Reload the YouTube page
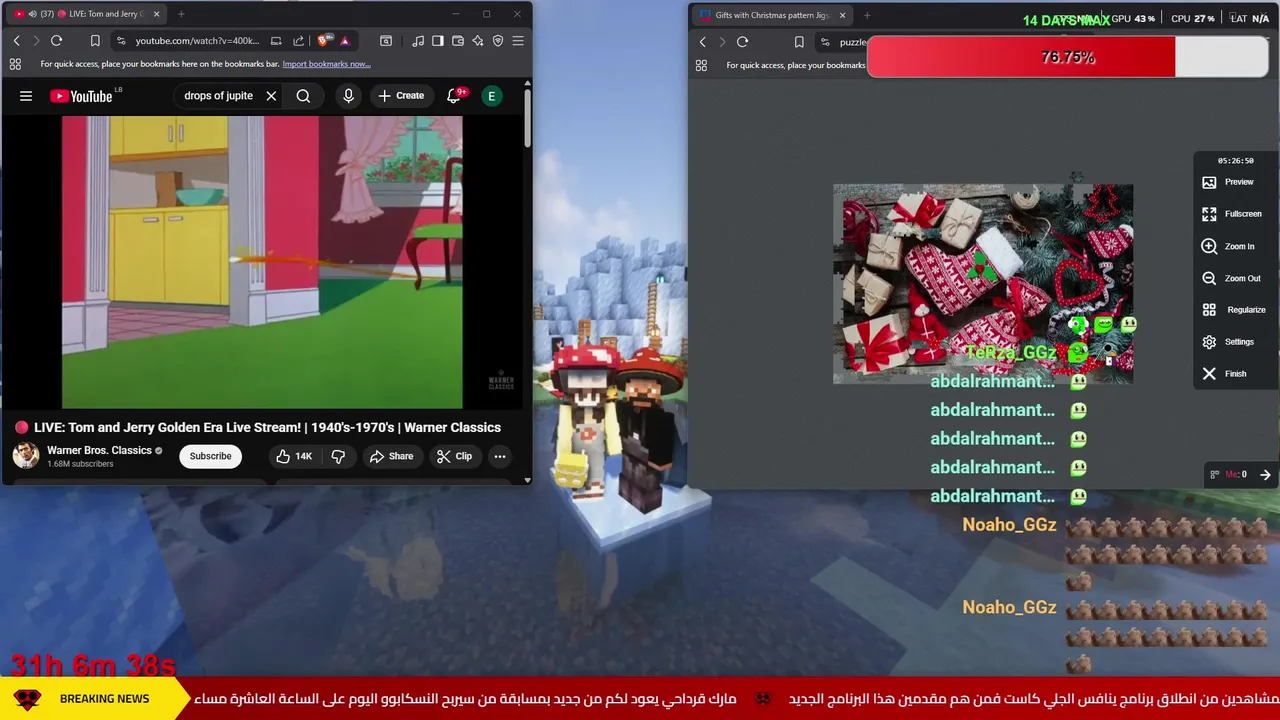This screenshot has width=1280, height=720. click(56, 41)
